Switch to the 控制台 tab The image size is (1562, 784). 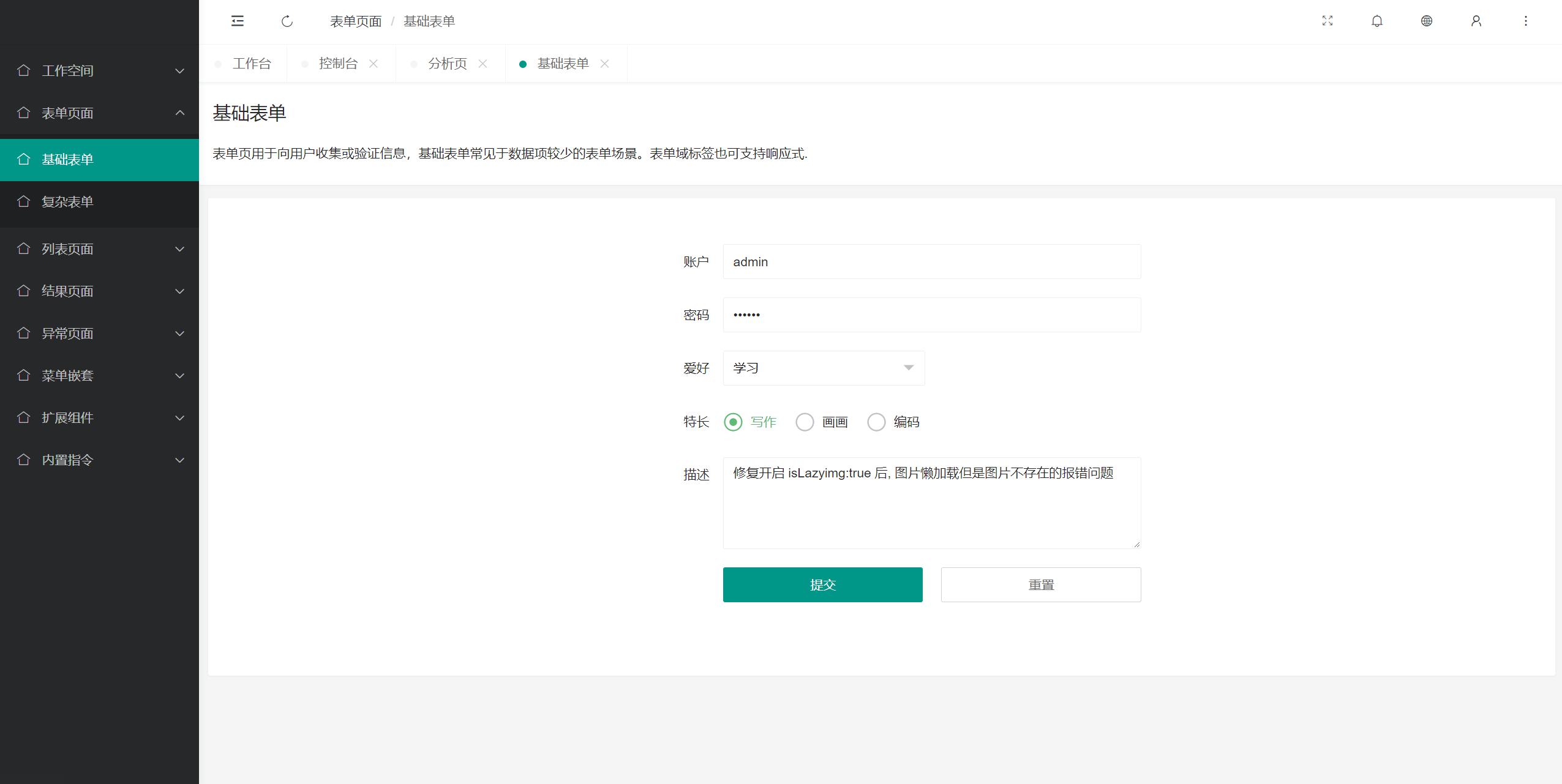click(338, 64)
